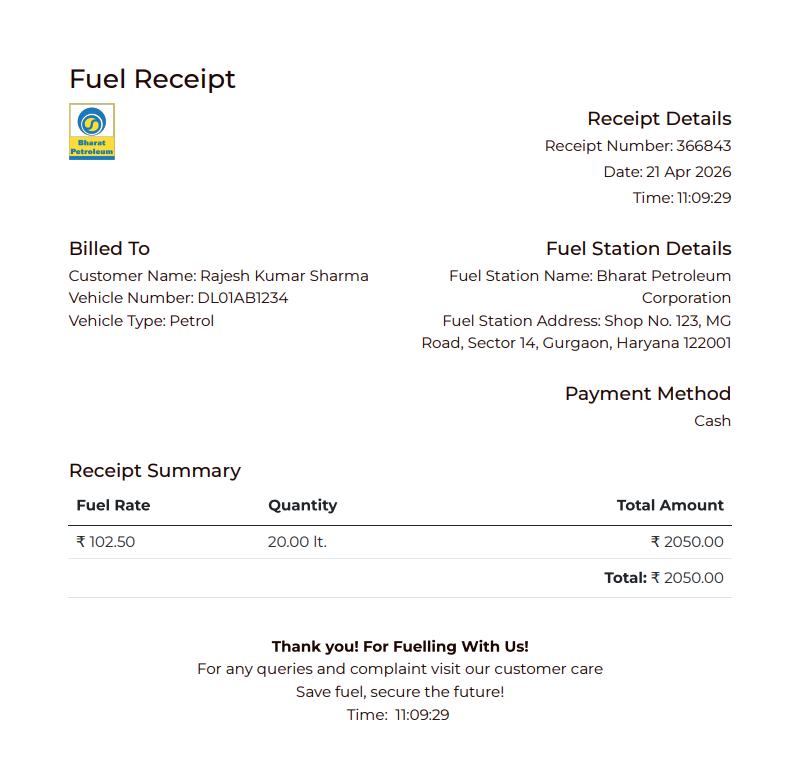Click the Bharat Petroleum logo
The image size is (793, 771).
92,132
